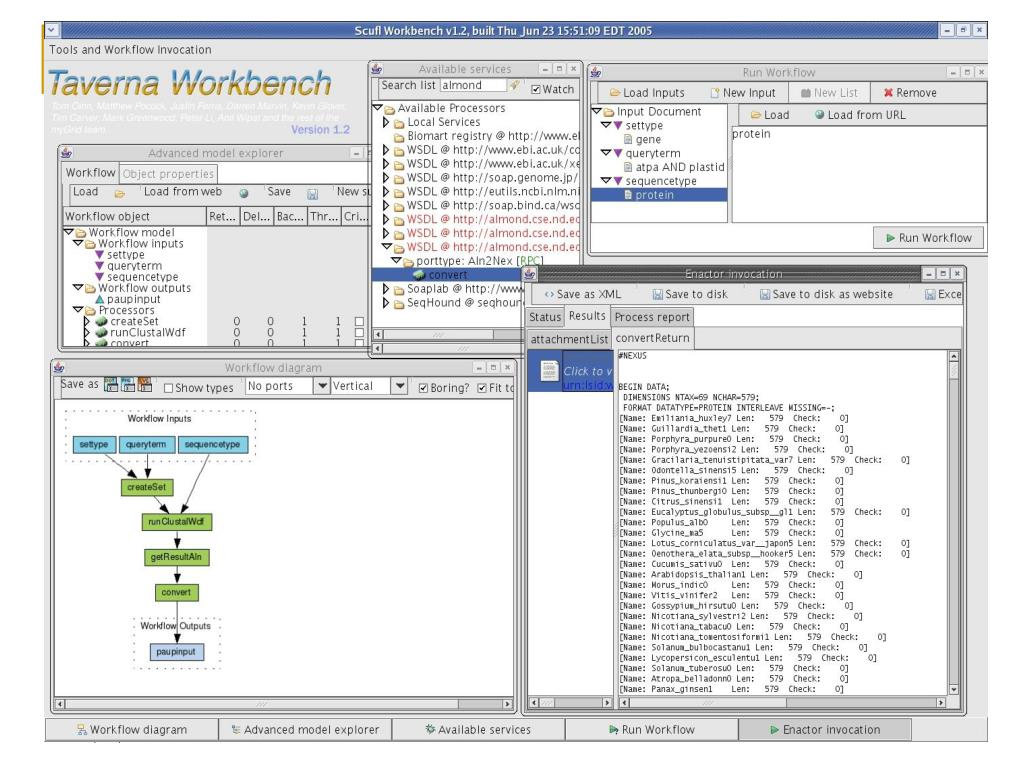Image resolution: width=1024 pixels, height=768 pixels.
Task: Toggle the Watch checkbox in Available services
Action: (536, 89)
